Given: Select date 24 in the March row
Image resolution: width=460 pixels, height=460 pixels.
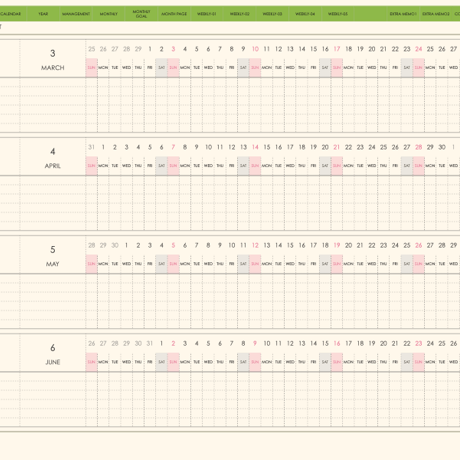Looking at the screenshot, I should 419,49.
